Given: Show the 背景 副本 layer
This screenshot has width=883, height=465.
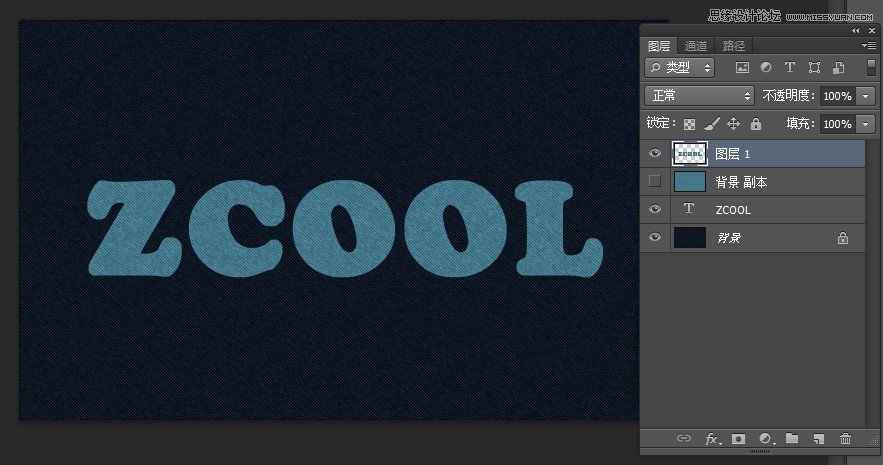Looking at the screenshot, I should pyautogui.click(x=654, y=181).
